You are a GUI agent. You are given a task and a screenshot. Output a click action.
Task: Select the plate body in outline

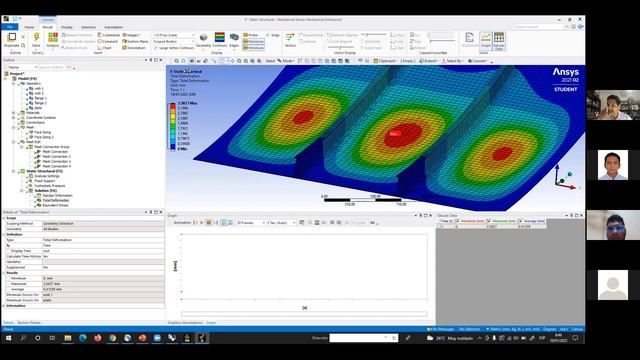(38, 108)
